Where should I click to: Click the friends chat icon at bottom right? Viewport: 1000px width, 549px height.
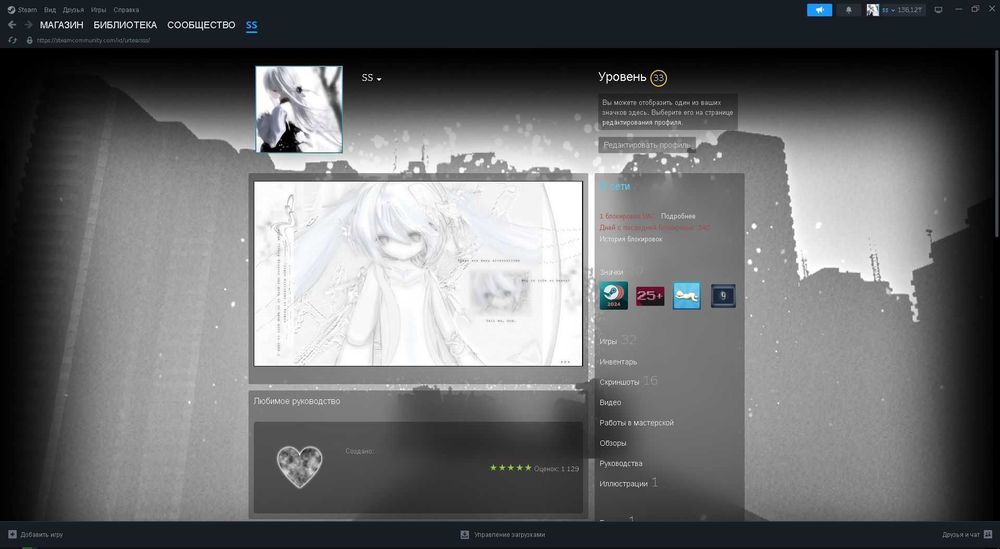pos(988,534)
